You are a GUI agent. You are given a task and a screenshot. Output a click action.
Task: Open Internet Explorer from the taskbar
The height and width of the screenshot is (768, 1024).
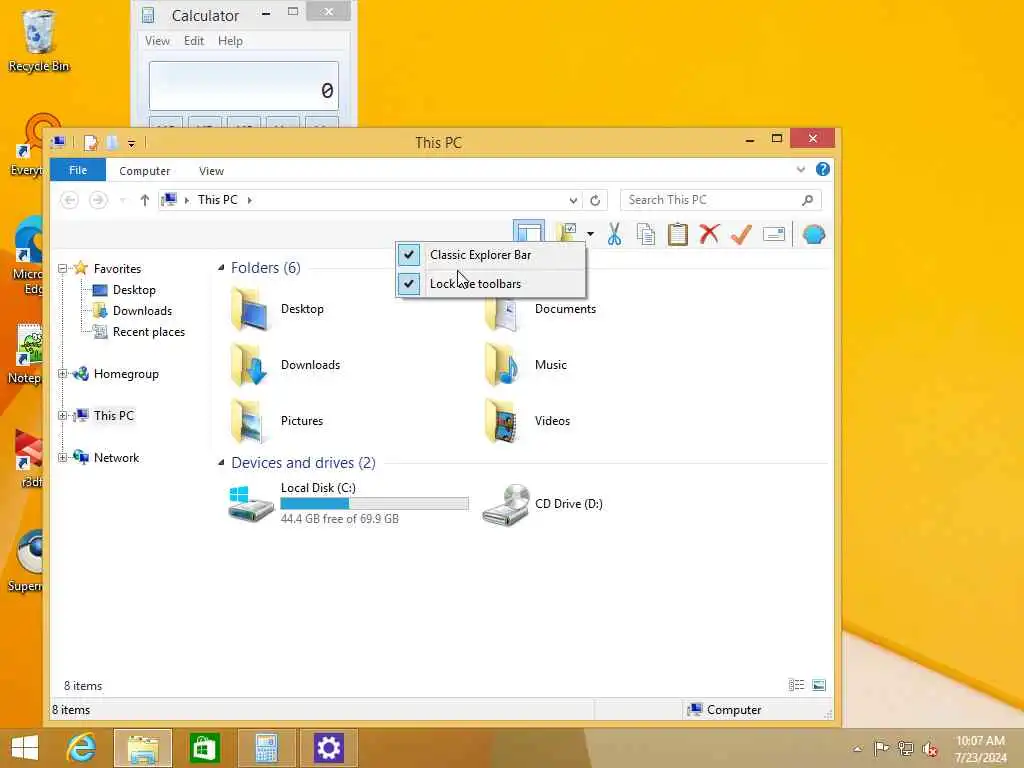[82, 748]
